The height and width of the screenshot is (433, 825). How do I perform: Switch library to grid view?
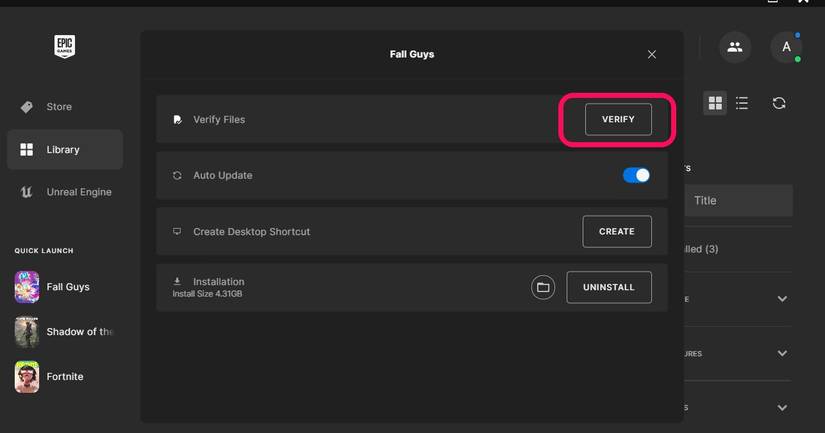point(715,103)
